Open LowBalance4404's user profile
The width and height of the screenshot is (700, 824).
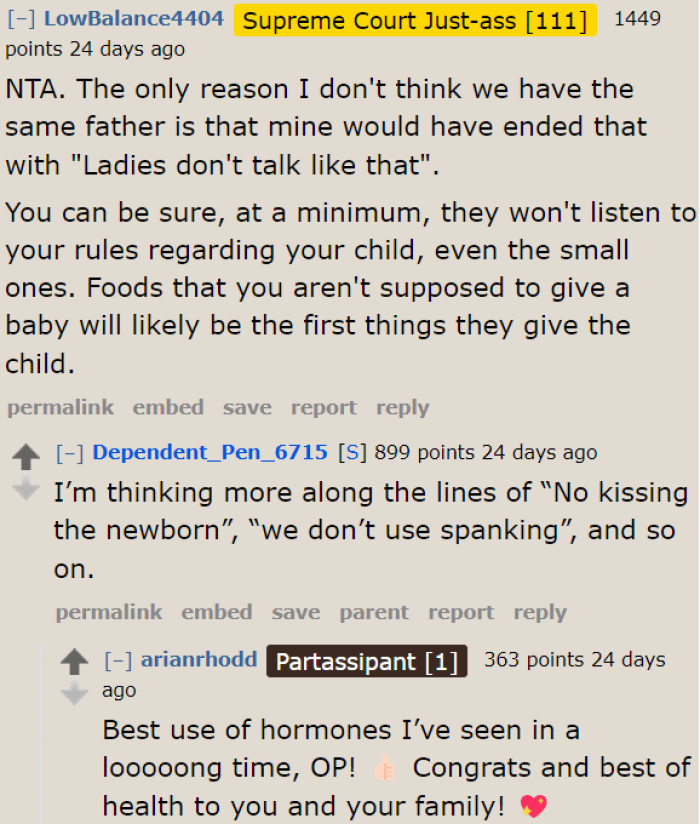pos(134,18)
